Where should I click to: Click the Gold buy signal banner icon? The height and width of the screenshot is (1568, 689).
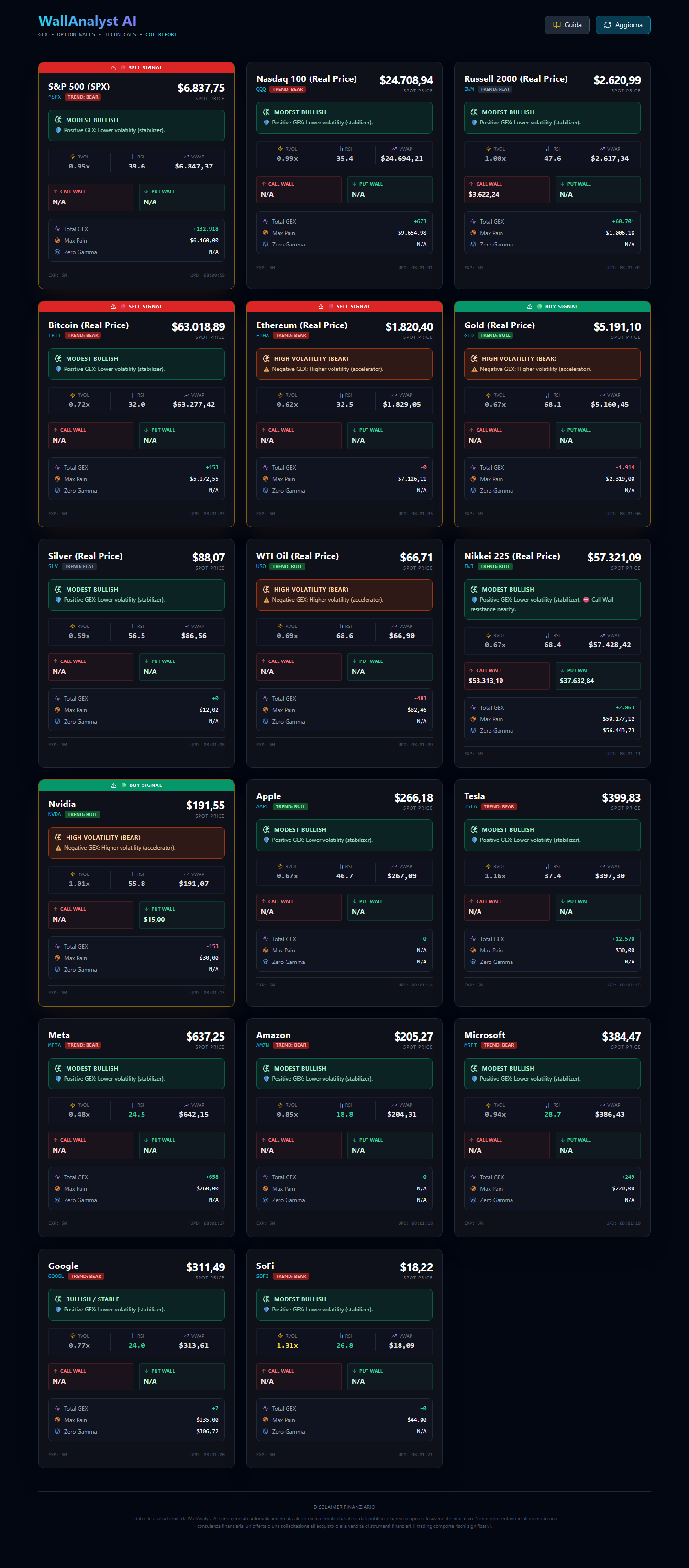(530, 307)
